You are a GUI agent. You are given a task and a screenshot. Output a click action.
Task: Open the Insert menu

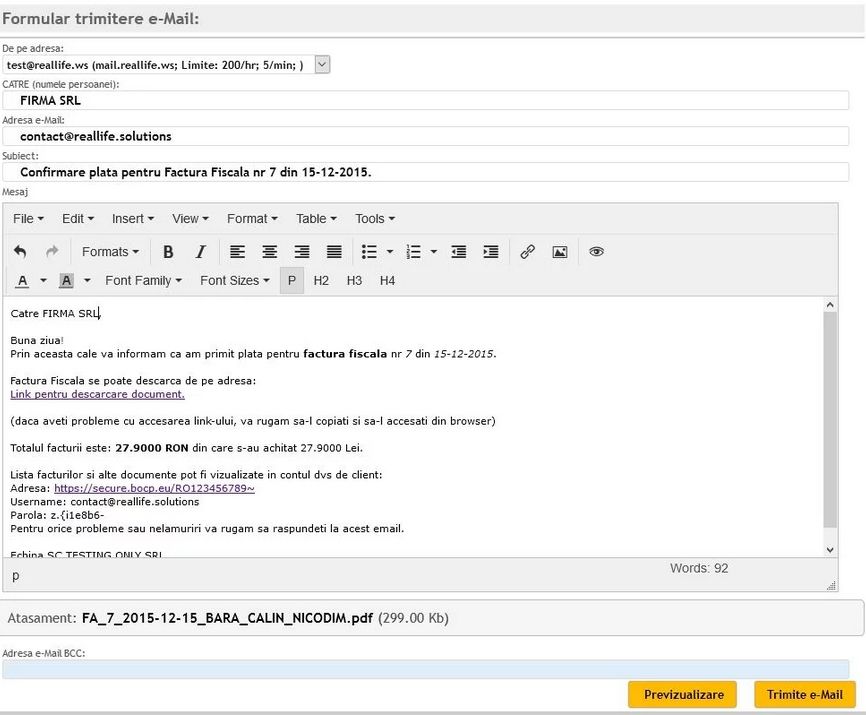click(x=133, y=218)
